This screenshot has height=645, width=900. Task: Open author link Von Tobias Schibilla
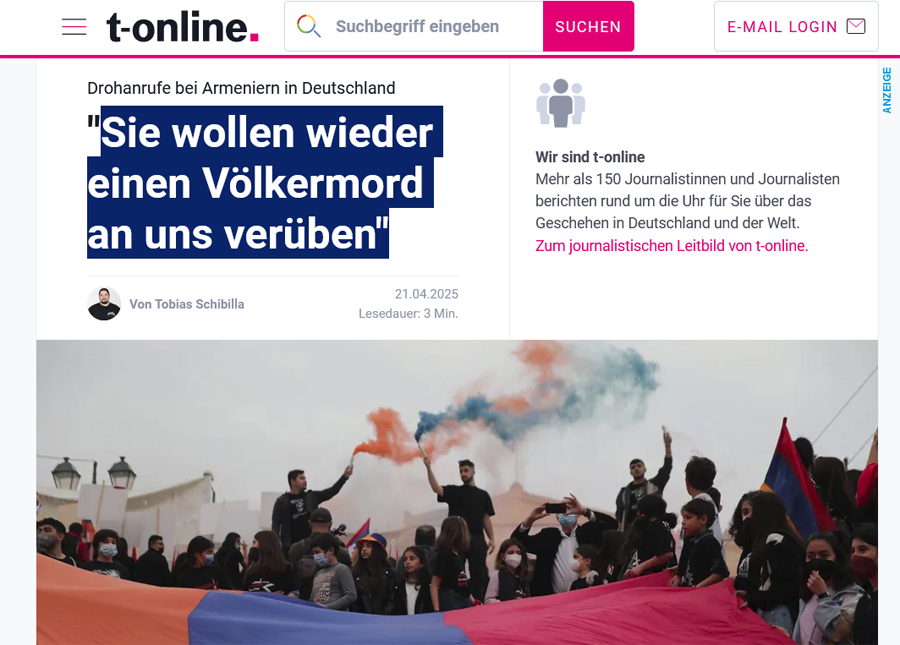coord(187,304)
